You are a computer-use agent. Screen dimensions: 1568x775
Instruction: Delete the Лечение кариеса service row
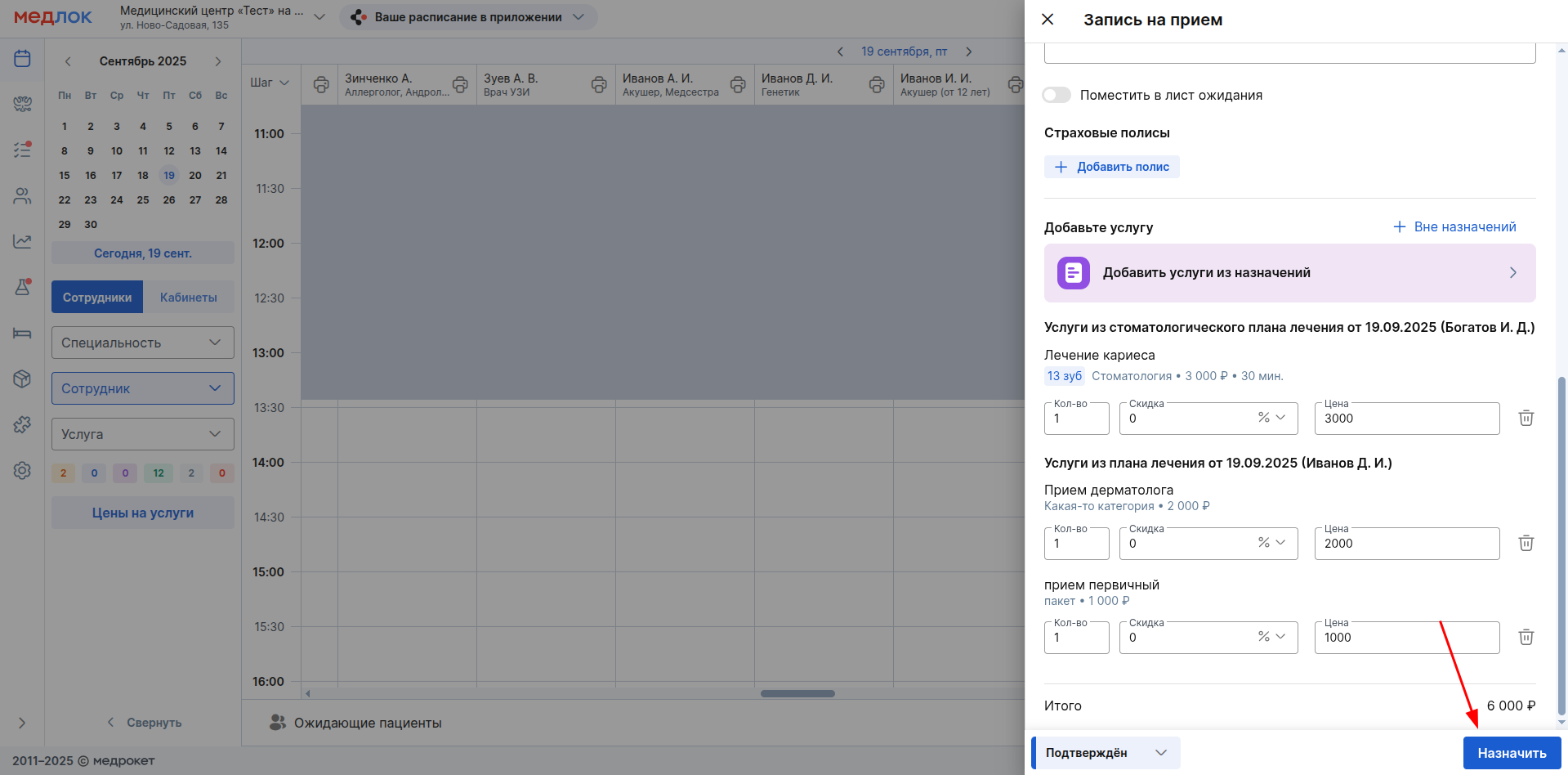click(1526, 419)
